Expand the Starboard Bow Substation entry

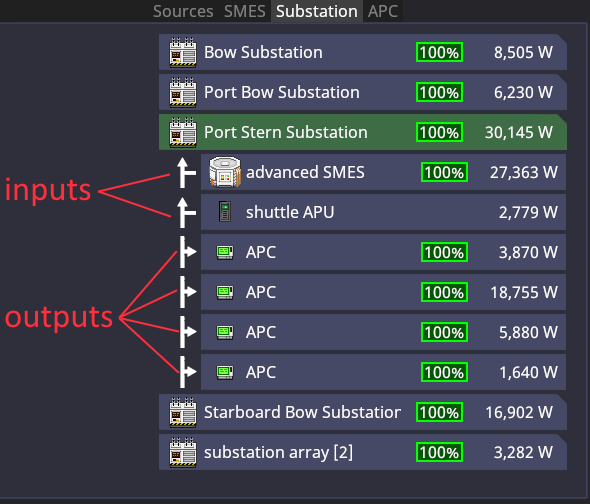(x=363, y=412)
